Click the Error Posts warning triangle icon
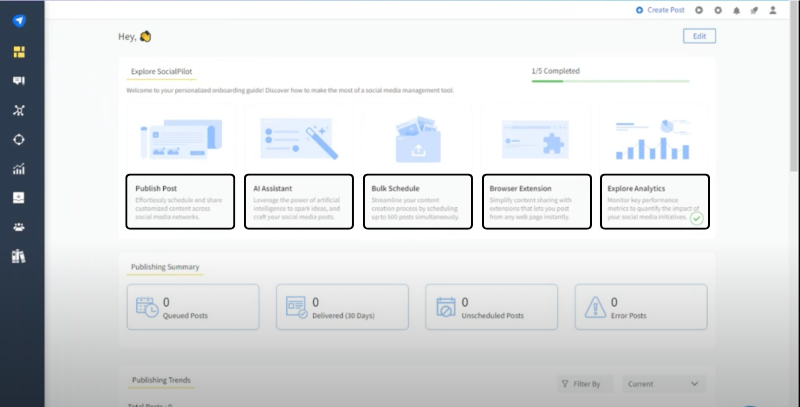The width and height of the screenshot is (800, 407). pyautogui.click(x=595, y=307)
